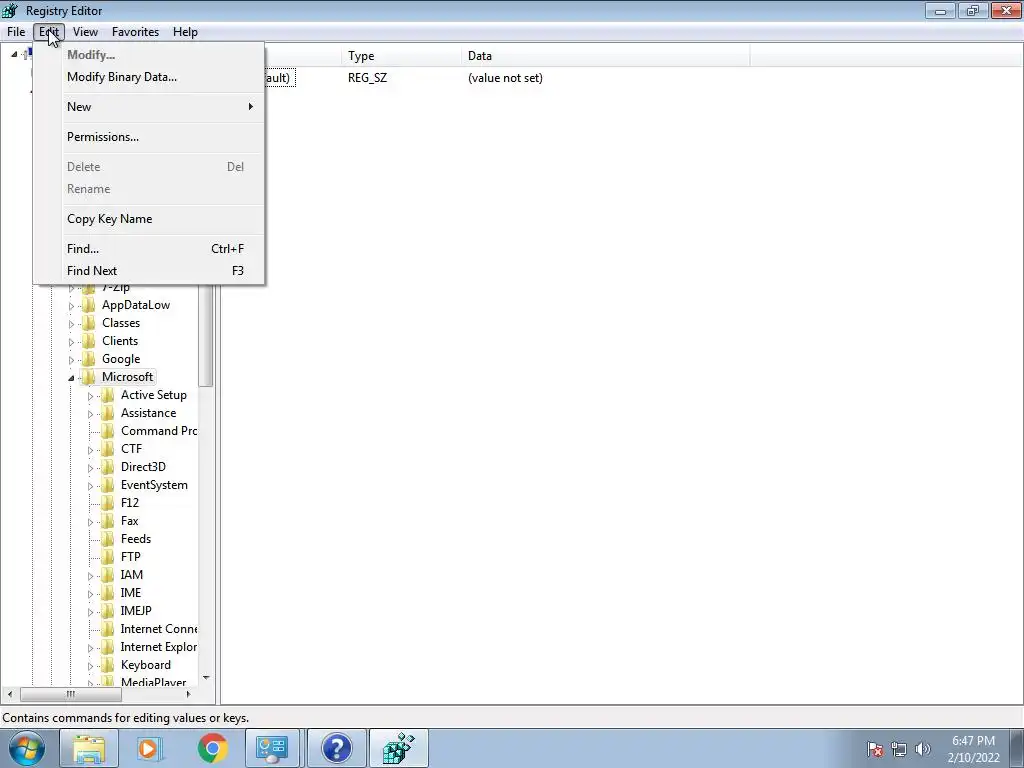Expand the Direct3D key
This screenshot has height=768, width=1024.
coord(90,468)
